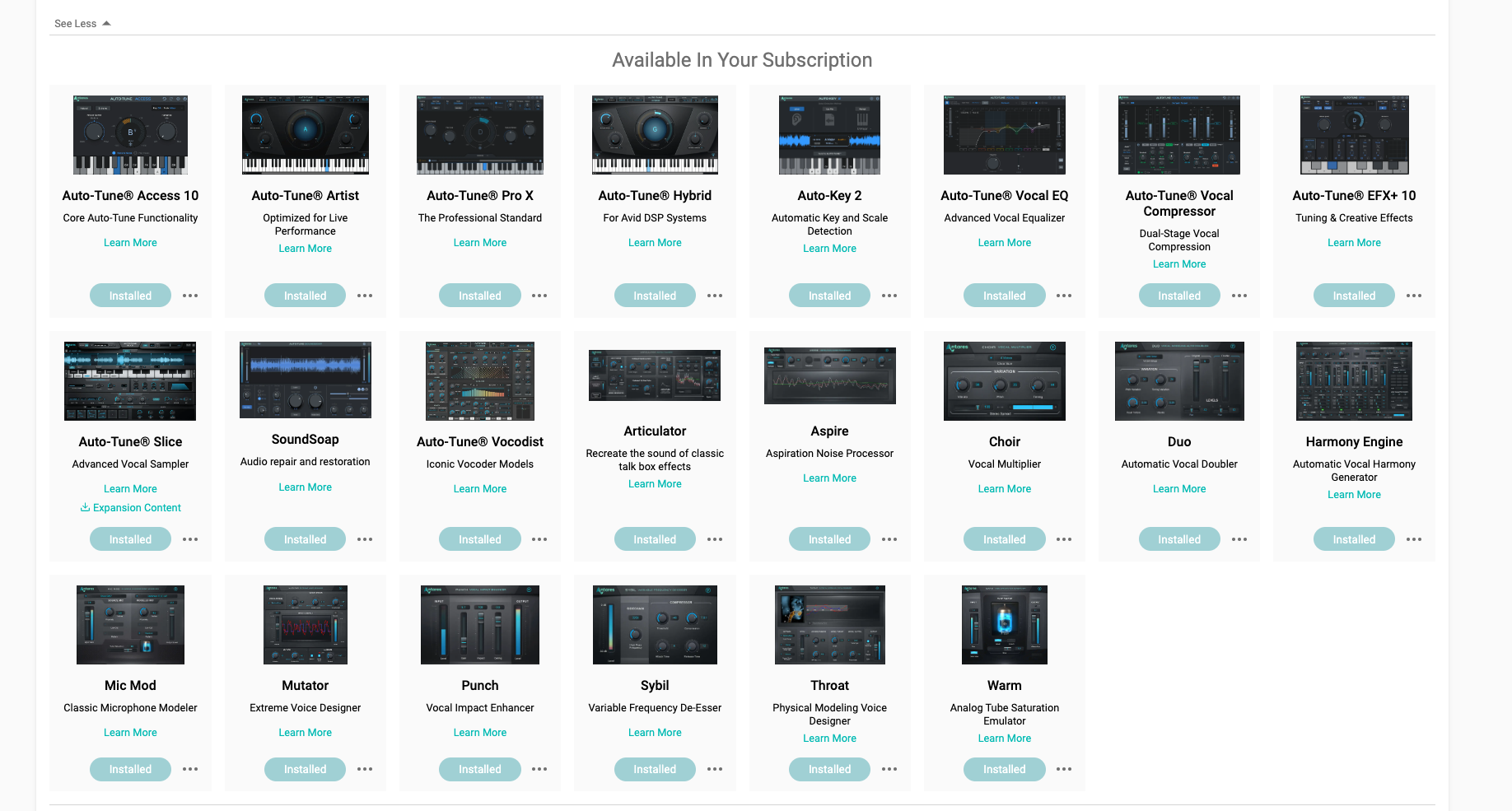Open more options for Auto-Tune Vocal Compressor
This screenshot has height=811, width=1512.
pos(1239,296)
